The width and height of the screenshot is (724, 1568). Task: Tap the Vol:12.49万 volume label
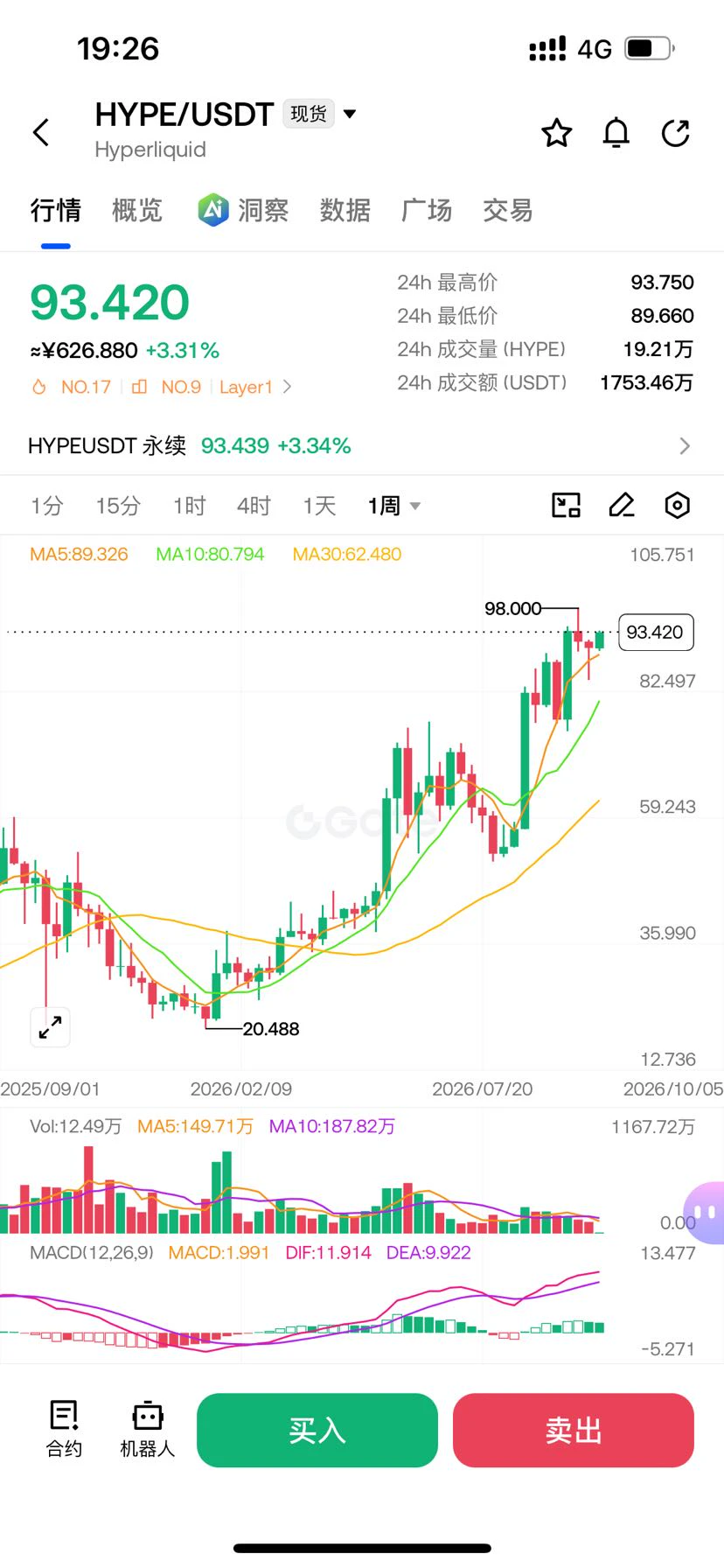76,1126
